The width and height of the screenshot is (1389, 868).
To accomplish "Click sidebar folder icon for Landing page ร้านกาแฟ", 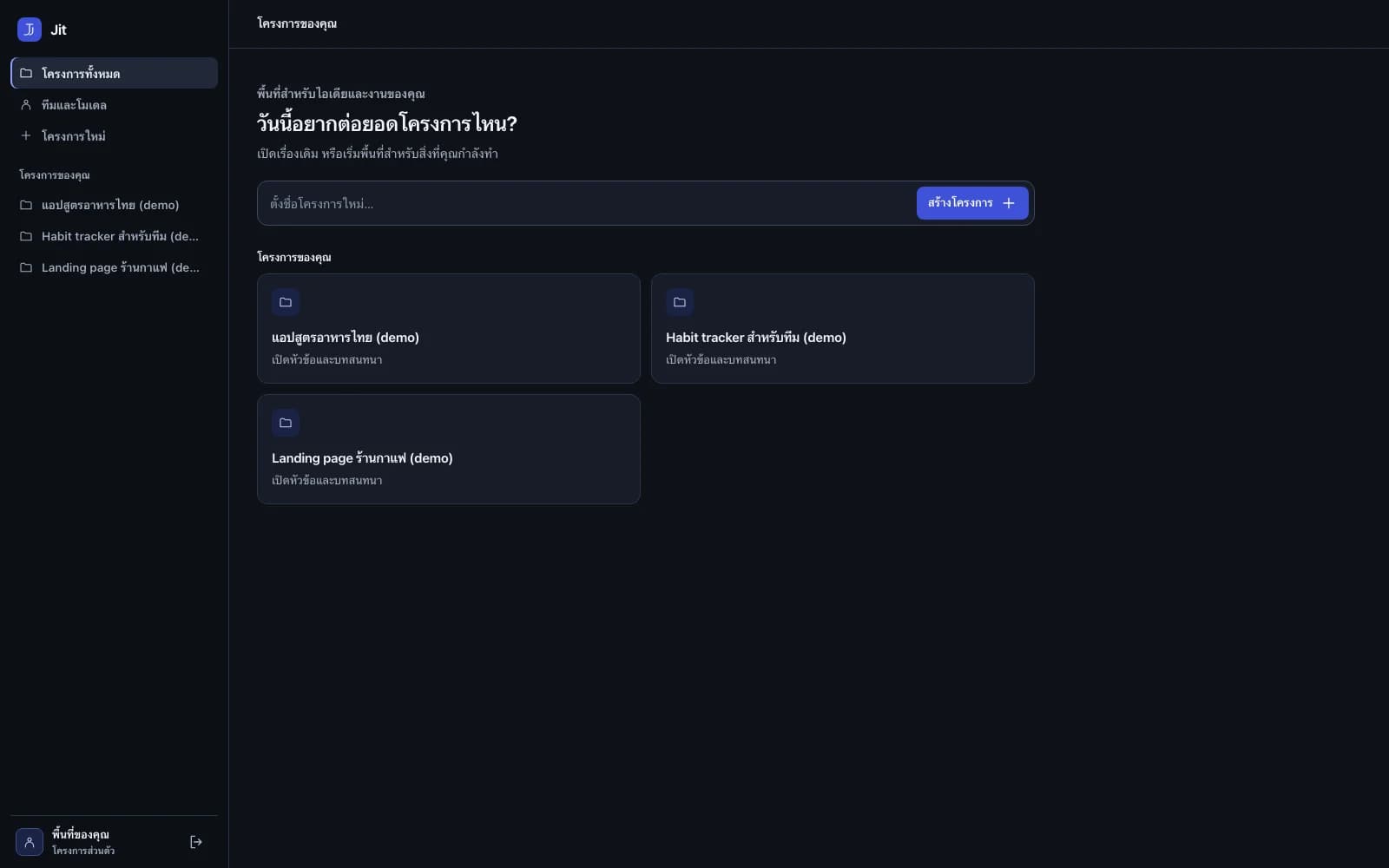I will (26, 267).
